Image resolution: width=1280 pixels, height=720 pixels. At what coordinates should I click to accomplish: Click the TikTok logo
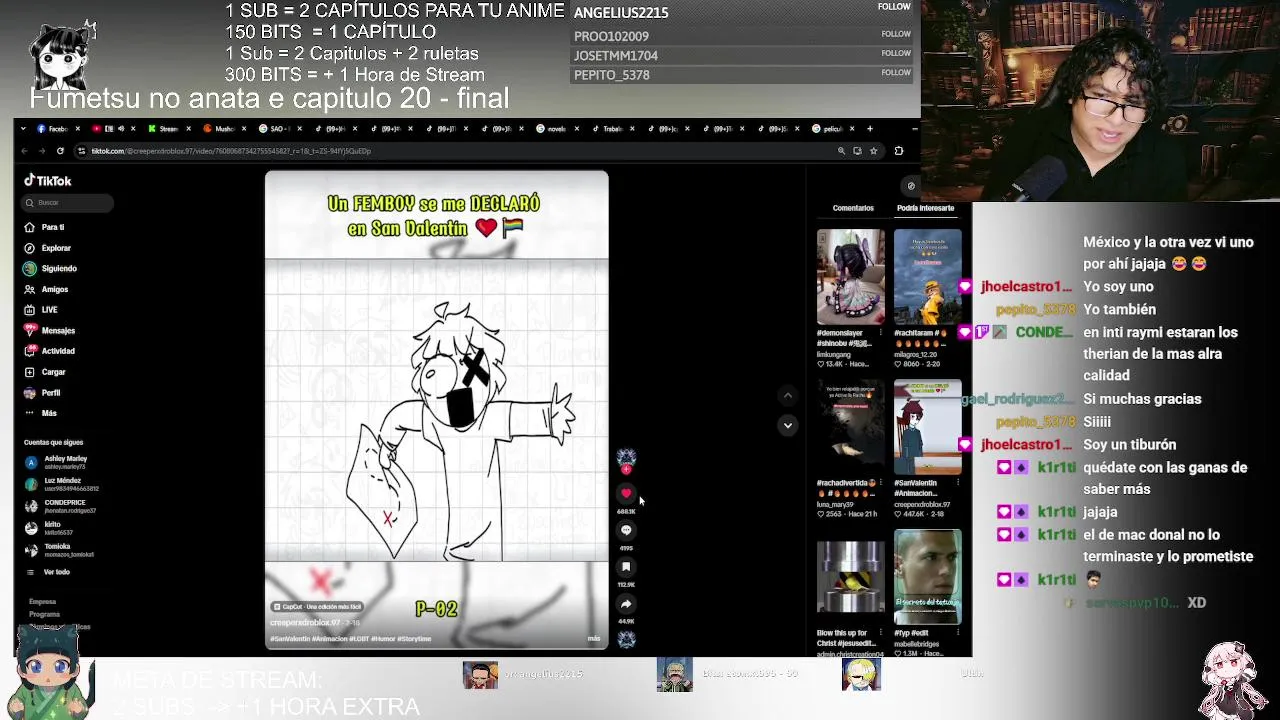coord(48,181)
